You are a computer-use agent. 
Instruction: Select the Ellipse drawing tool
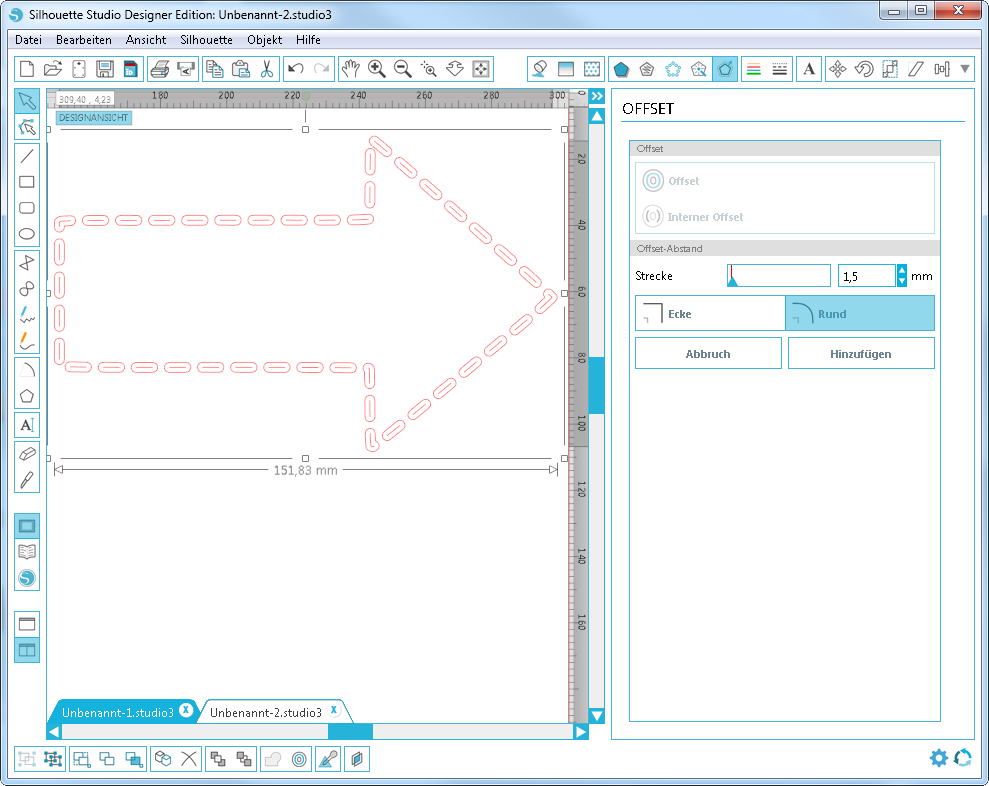(x=27, y=233)
